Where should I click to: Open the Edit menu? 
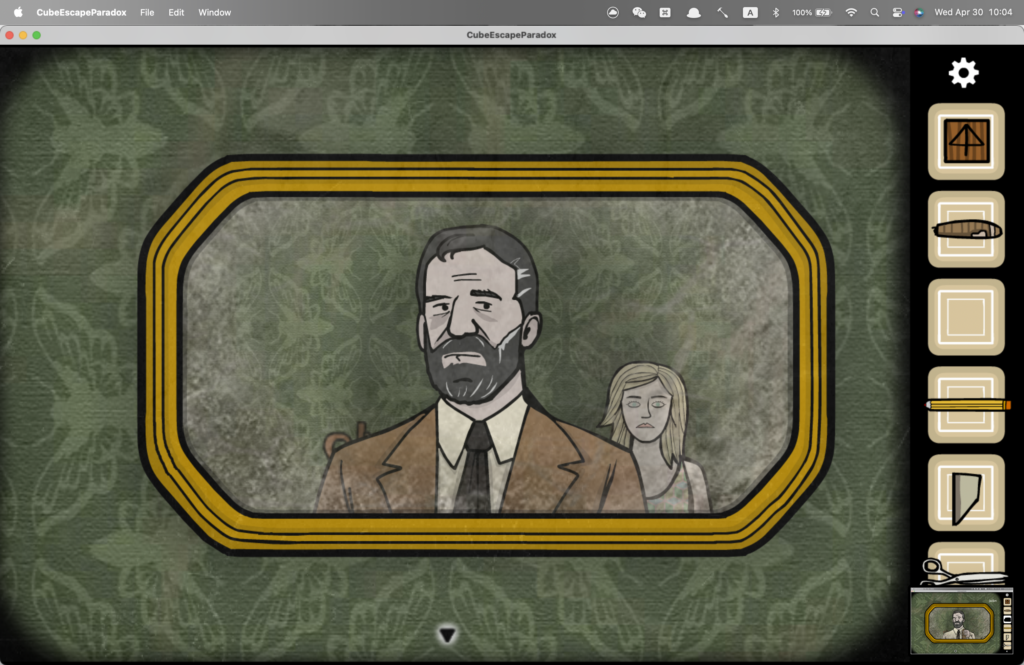tap(176, 12)
